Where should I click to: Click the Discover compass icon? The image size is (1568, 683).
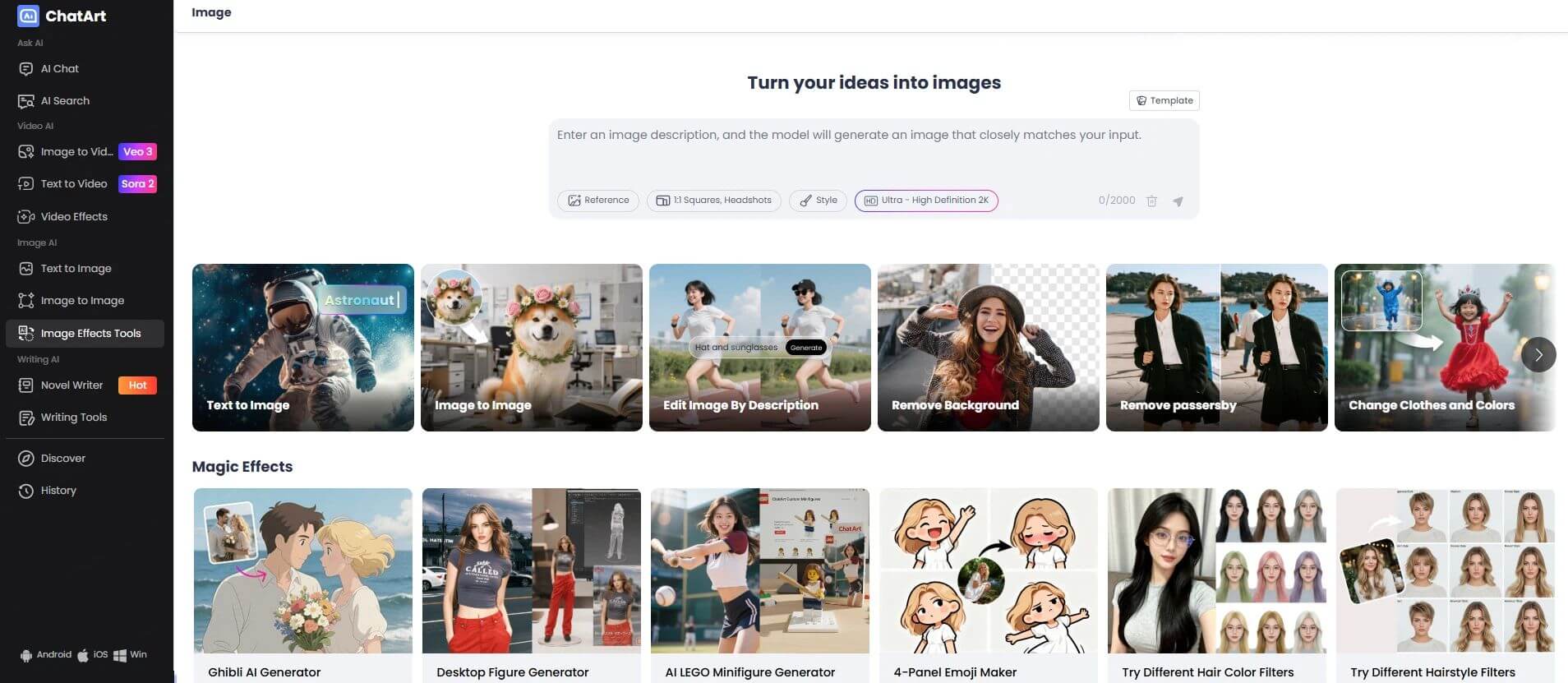26,459
